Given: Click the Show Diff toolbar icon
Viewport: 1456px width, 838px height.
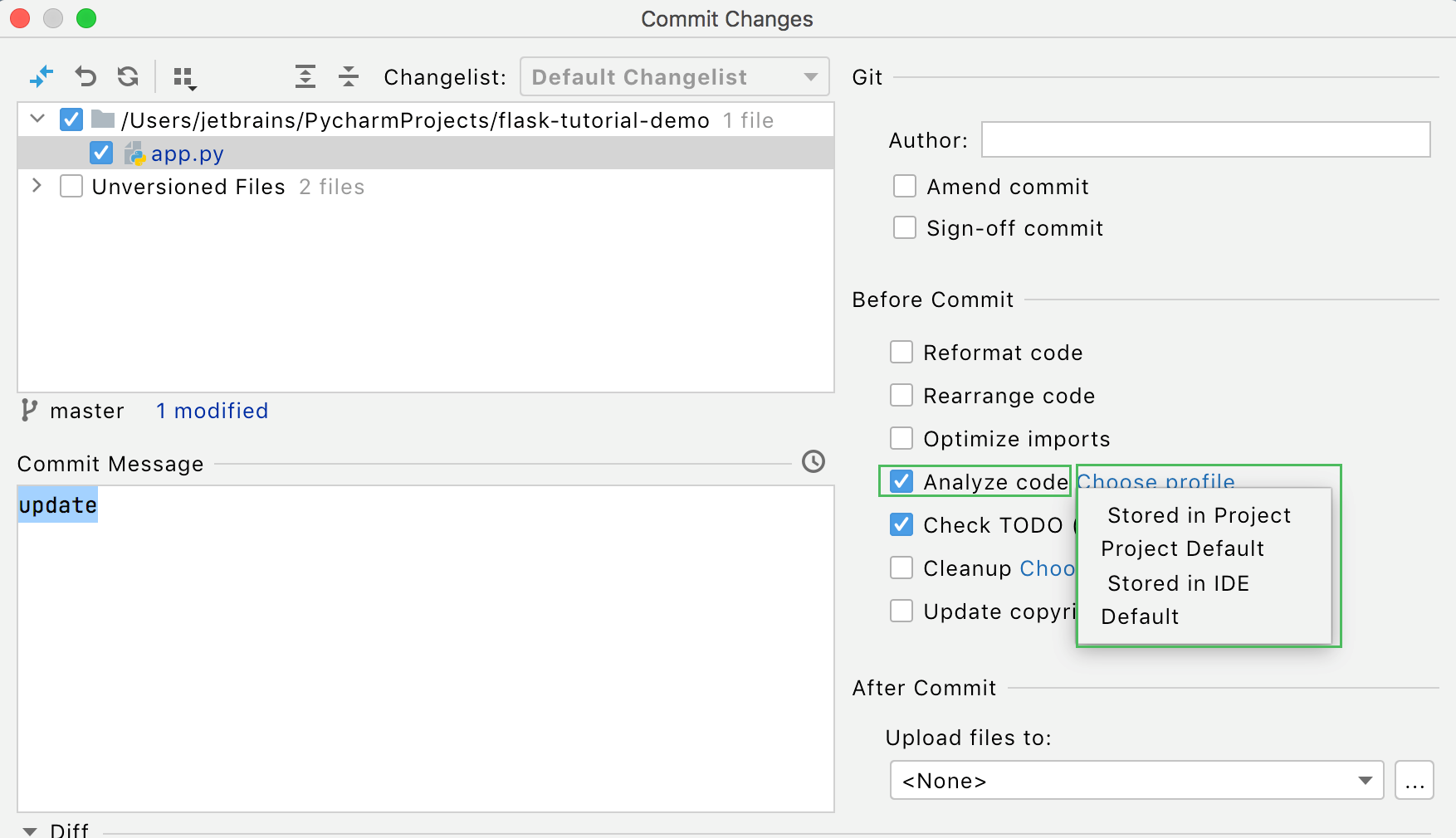Looking at the screenshot, I should (41, 76).
